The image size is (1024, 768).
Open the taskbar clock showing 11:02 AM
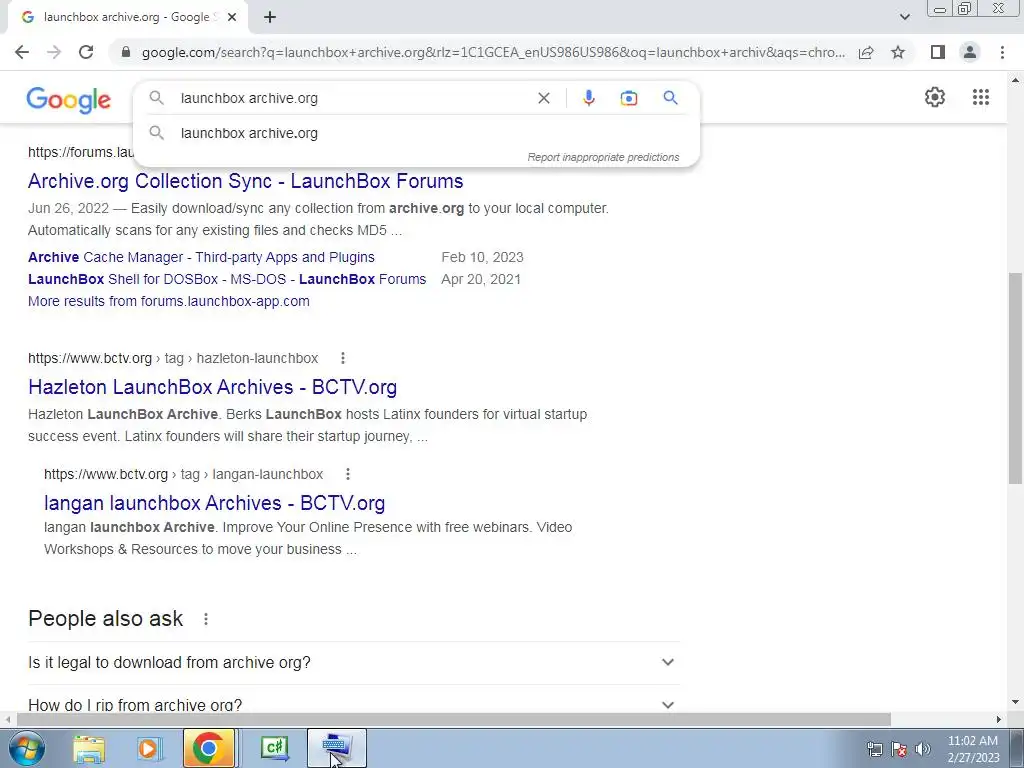click(x=973, y=749)
